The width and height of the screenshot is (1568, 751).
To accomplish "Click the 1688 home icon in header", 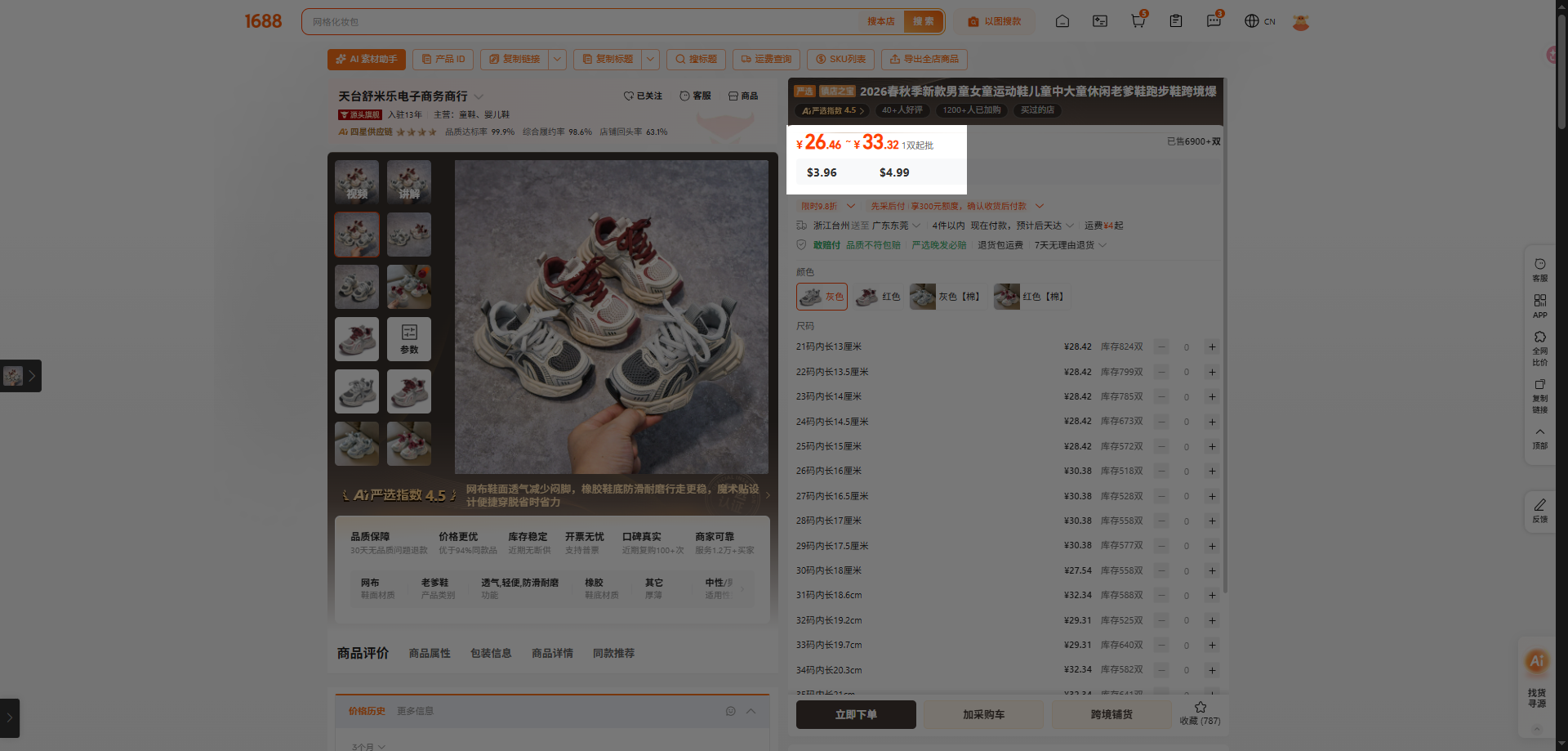I will point(1062,21).
